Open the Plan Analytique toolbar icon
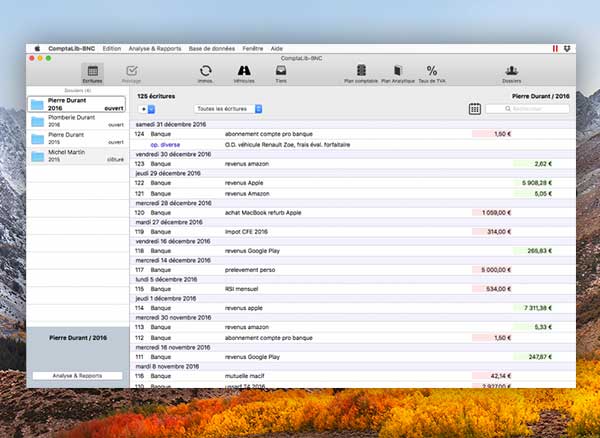 [x=398, y=74]
